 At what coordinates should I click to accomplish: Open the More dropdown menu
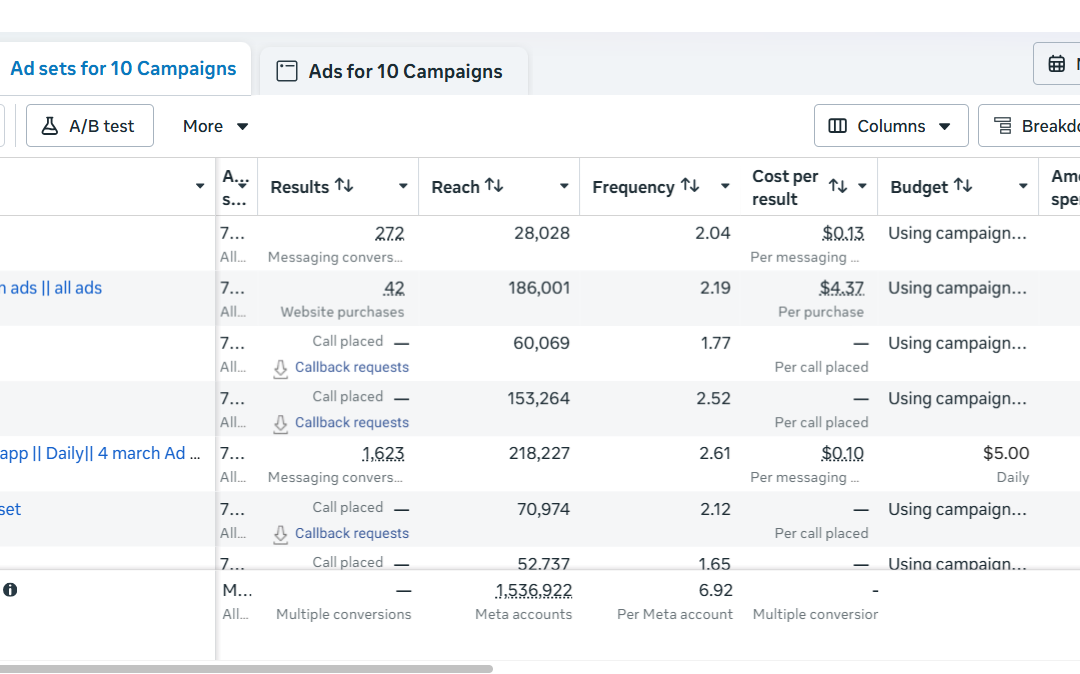click(215, 126)
